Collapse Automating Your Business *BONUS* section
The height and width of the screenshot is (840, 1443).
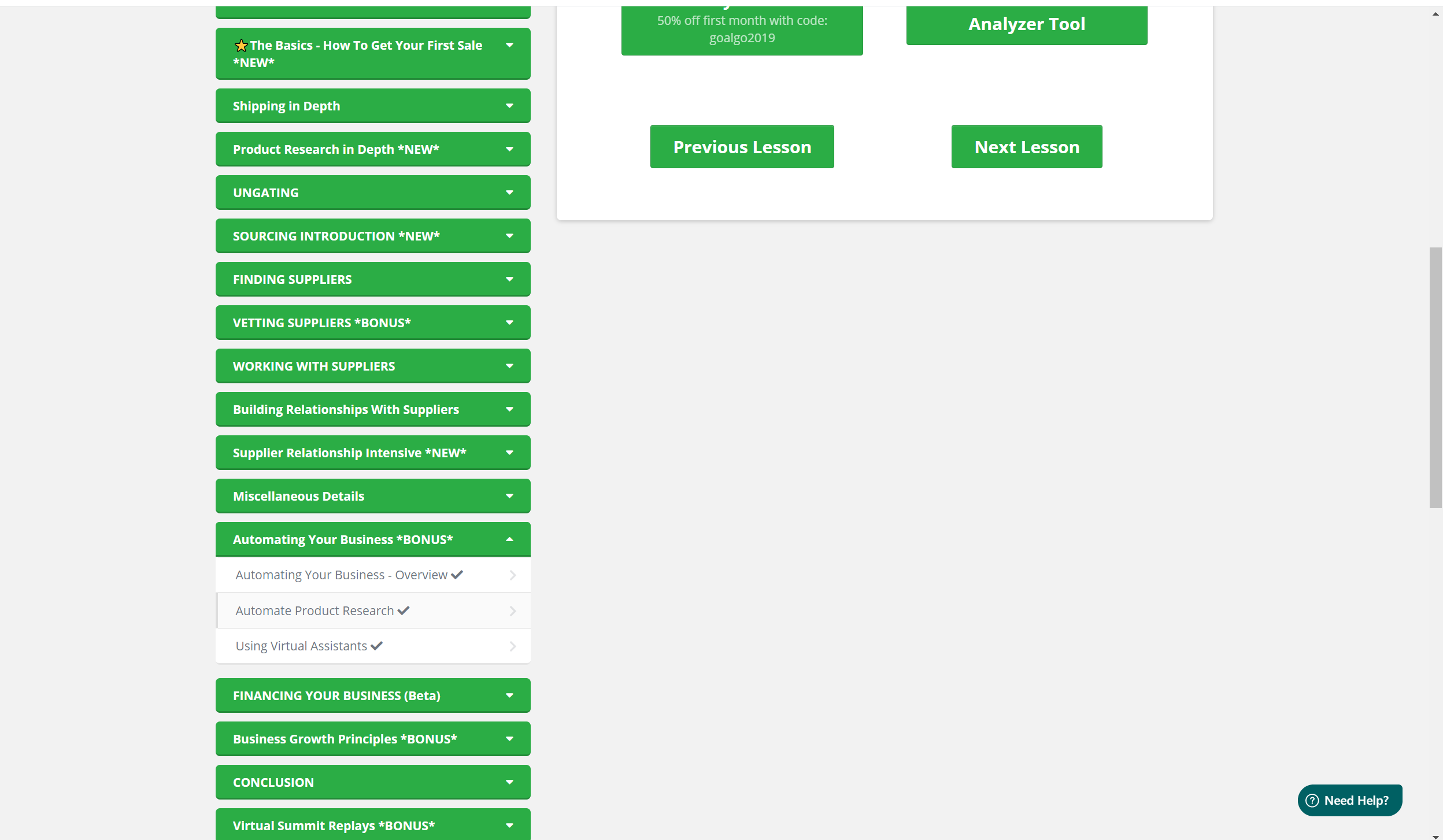(509, 539)
